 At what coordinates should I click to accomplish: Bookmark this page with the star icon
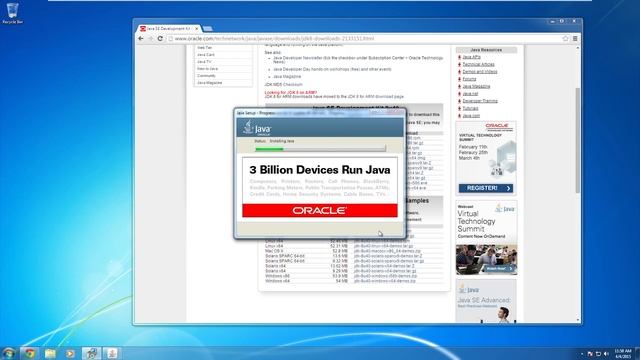click(x=565, y=38)
